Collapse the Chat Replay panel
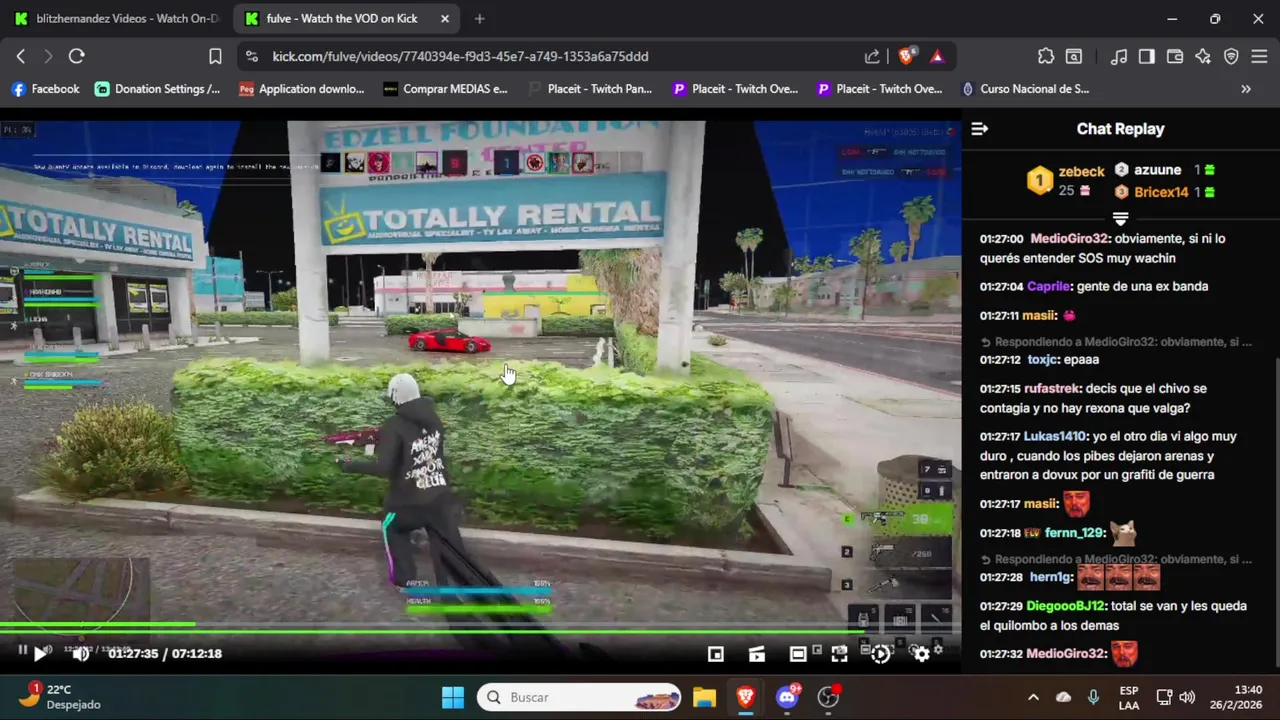The height and width of the screenshot is (720, 1280). [980, 129]
